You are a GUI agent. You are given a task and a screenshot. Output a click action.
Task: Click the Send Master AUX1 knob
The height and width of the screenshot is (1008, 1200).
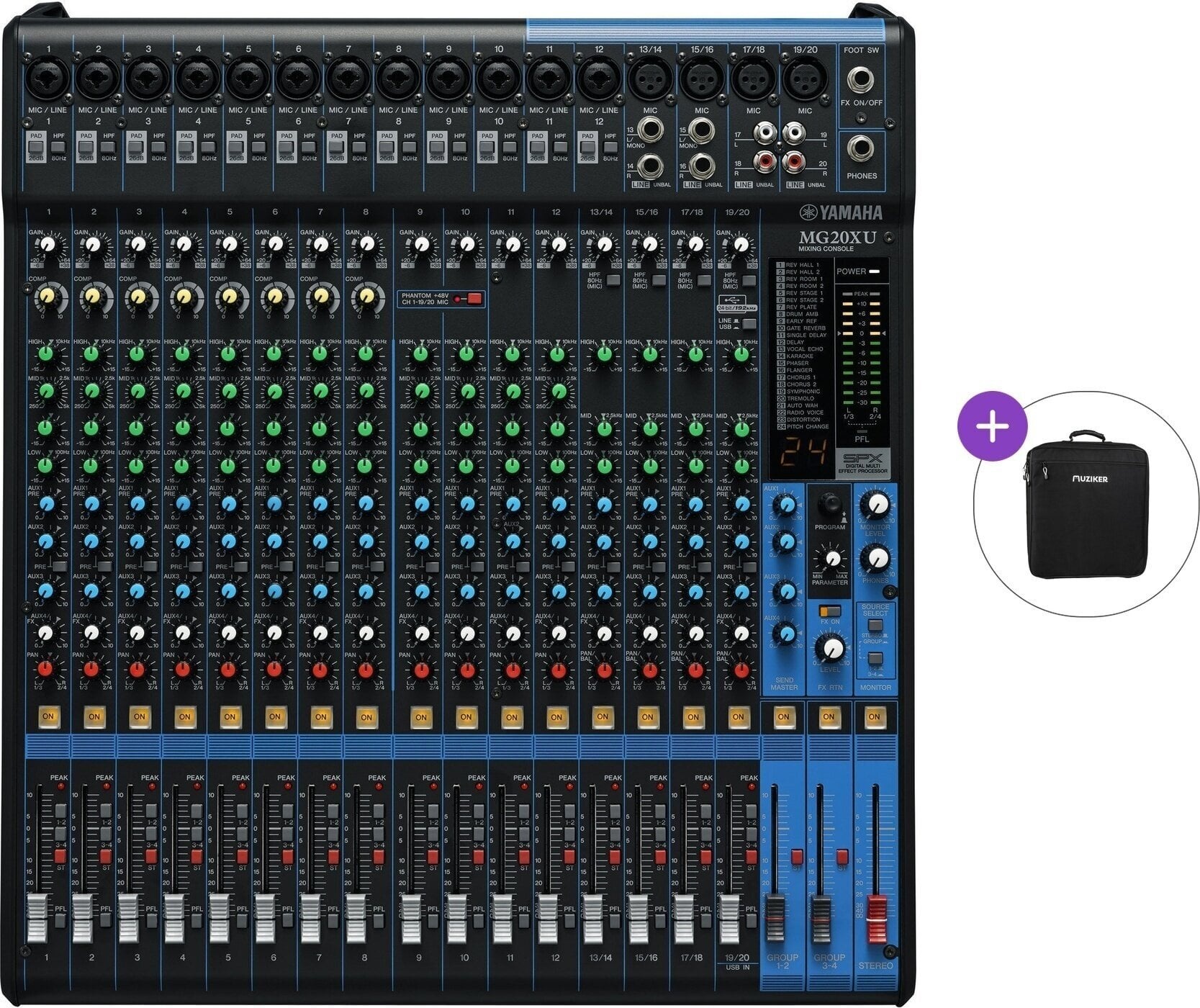click(787, 504)
